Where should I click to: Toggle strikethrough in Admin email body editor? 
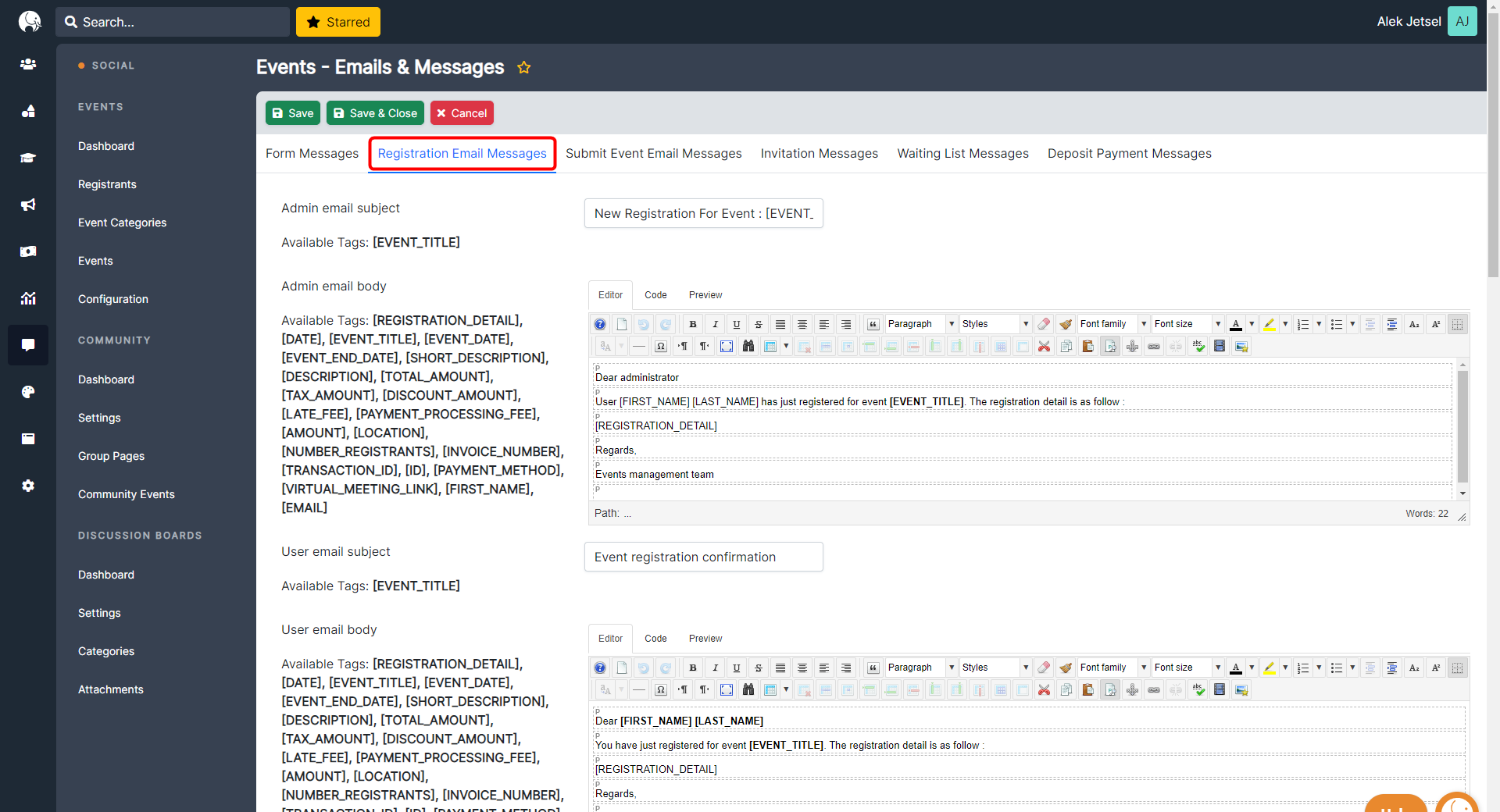(759, 324)
